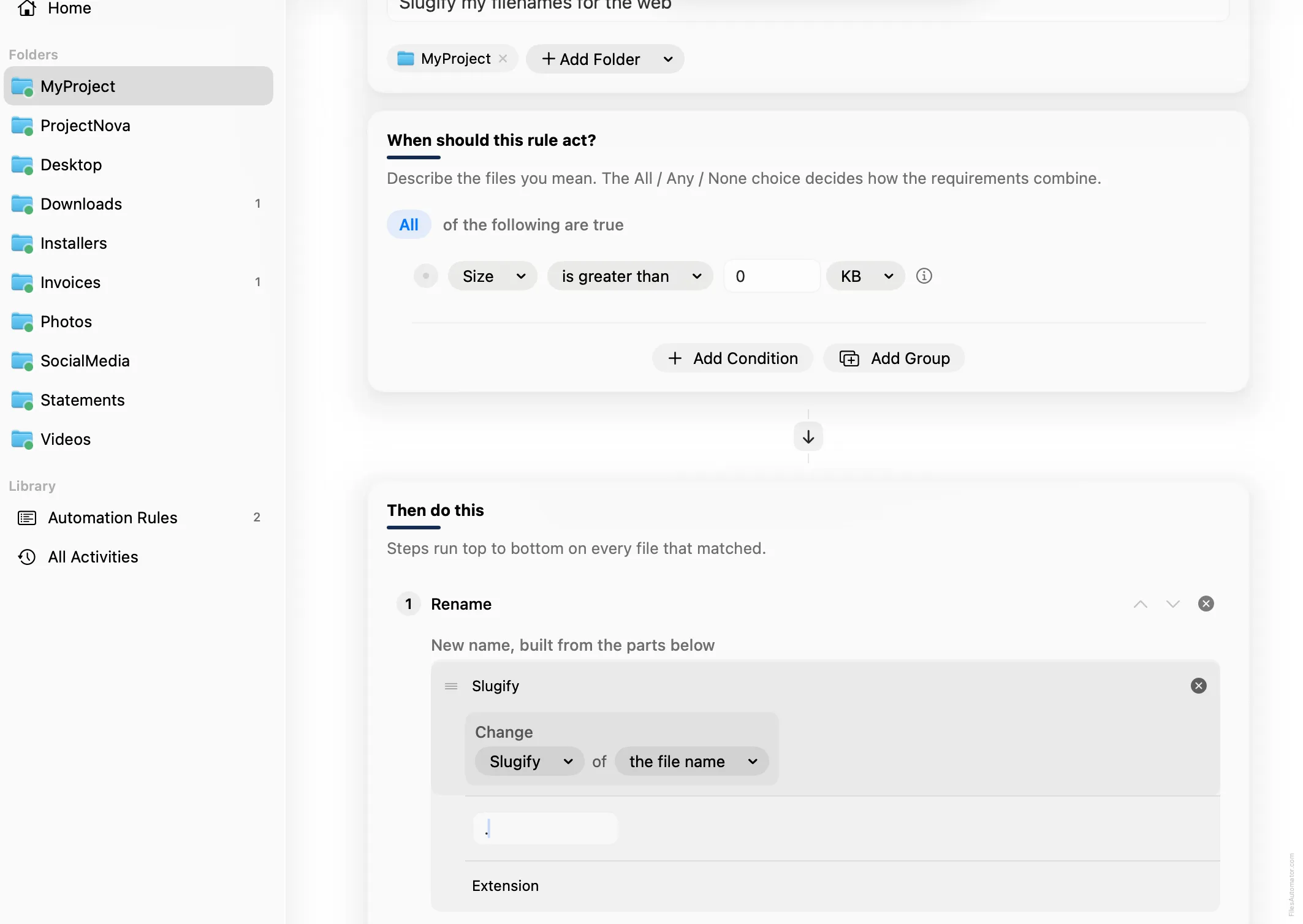1303x924 pixels.
Task: Open All Activities history
Action: (139, 556)
